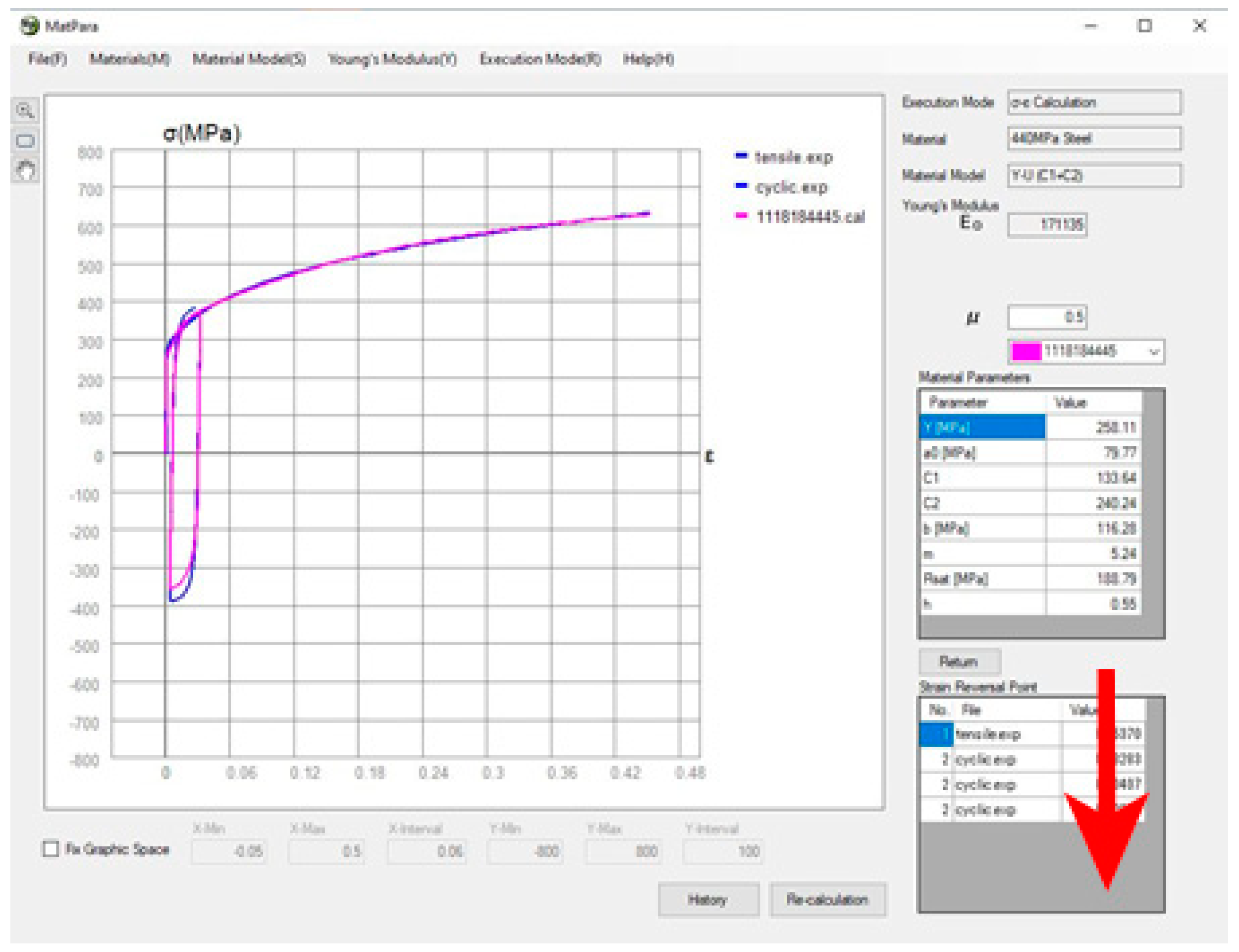The image size is (1239, 952).
Task: Open the Young's Modulus menu
Action: click(392, 59)
